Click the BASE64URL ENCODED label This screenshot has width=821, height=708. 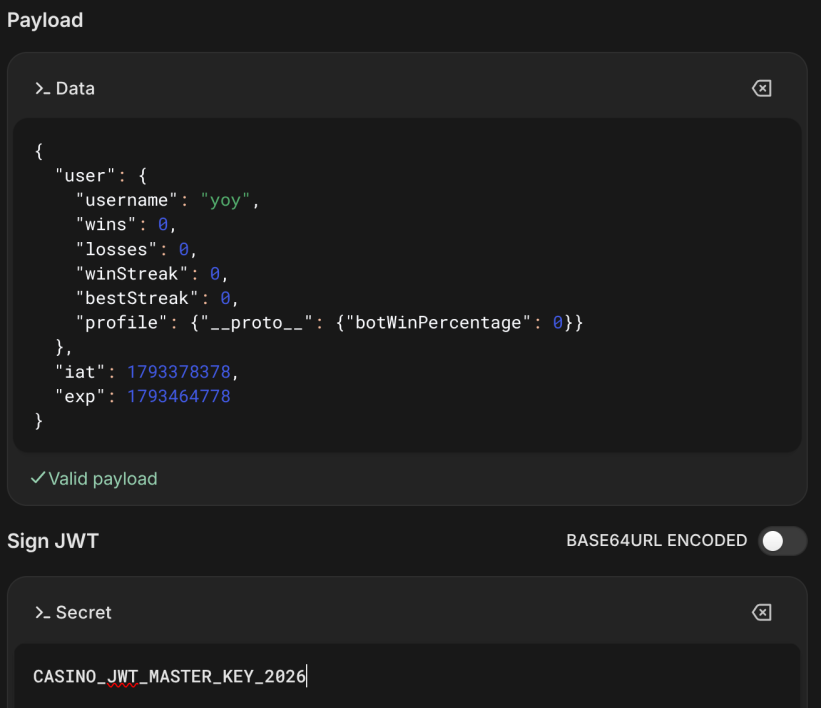tap(657, 540)
